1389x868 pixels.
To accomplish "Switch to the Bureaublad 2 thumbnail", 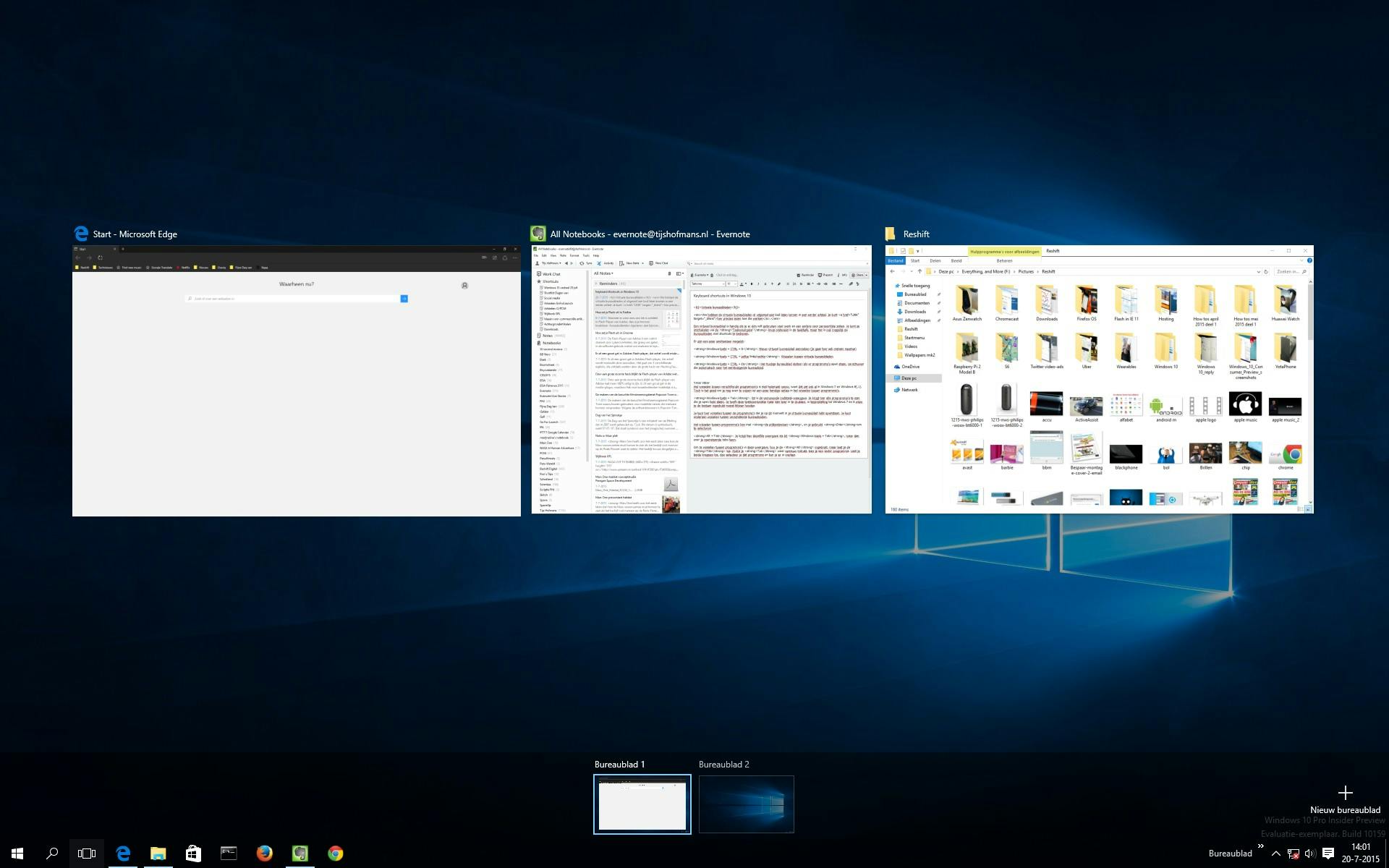I will click(x=746, y=804).
